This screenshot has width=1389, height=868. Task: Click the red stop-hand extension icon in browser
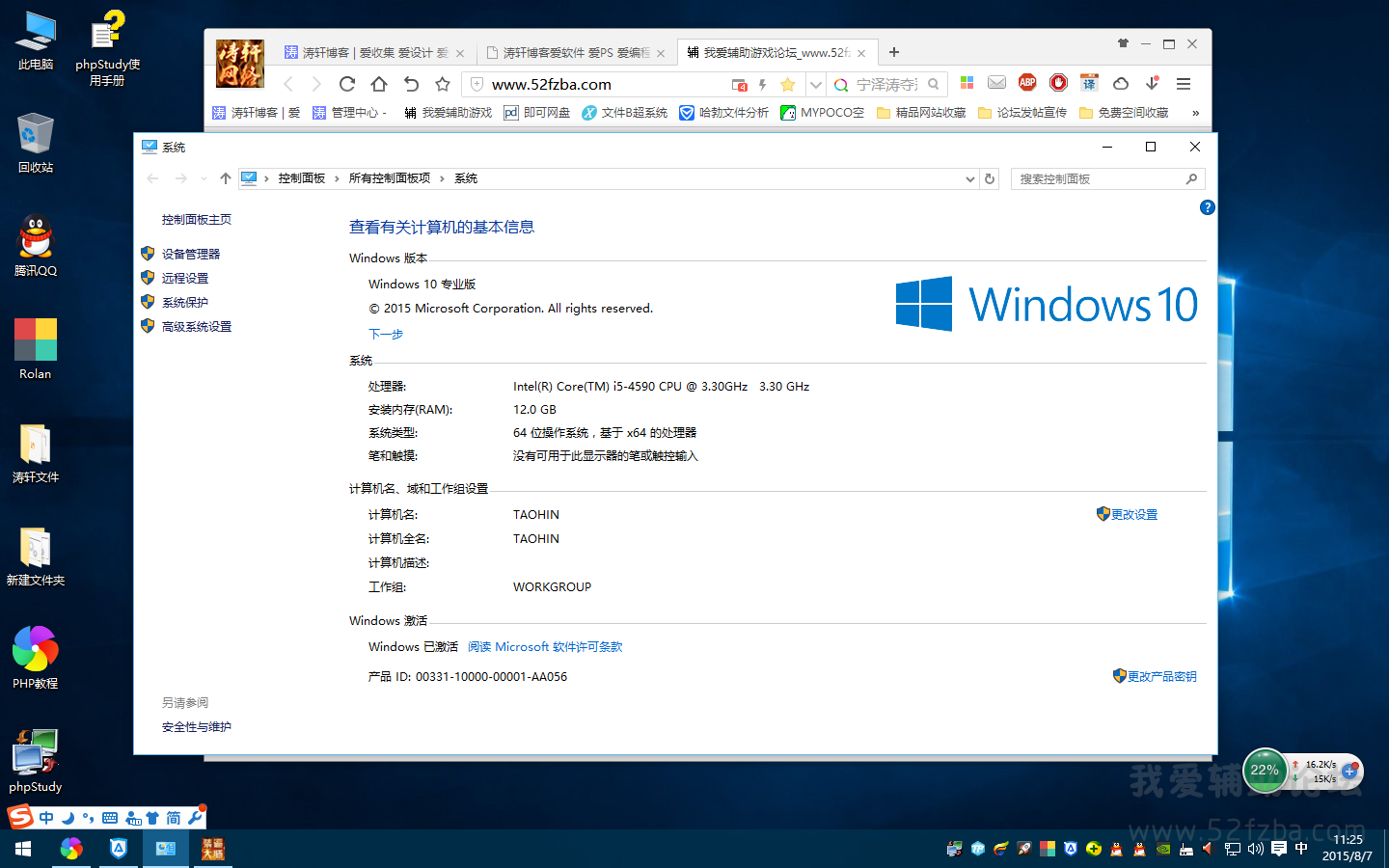click(1058, 83)
